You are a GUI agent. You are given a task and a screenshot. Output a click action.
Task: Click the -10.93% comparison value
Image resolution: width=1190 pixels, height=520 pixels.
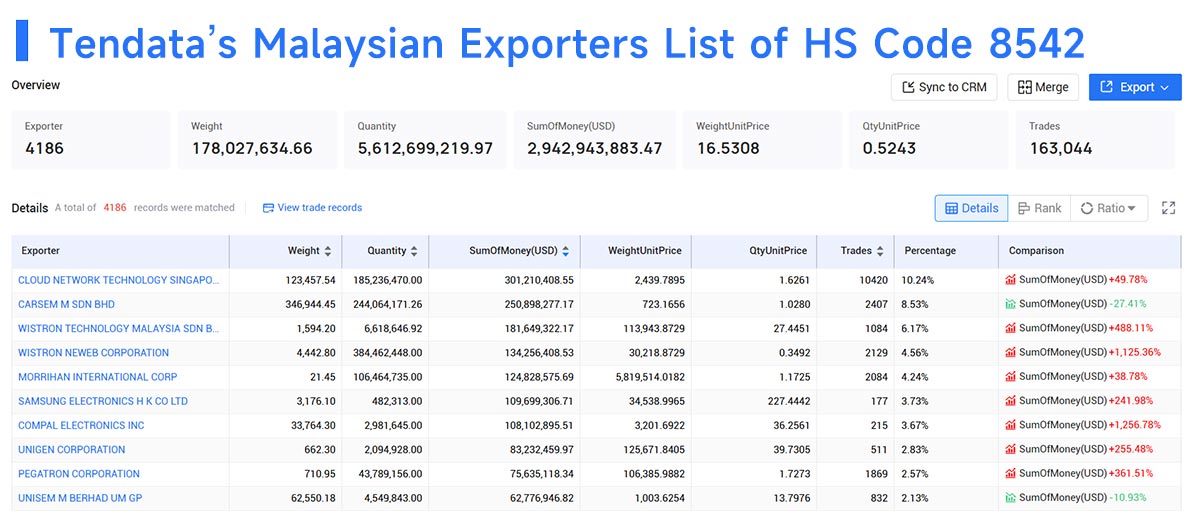1128,498
